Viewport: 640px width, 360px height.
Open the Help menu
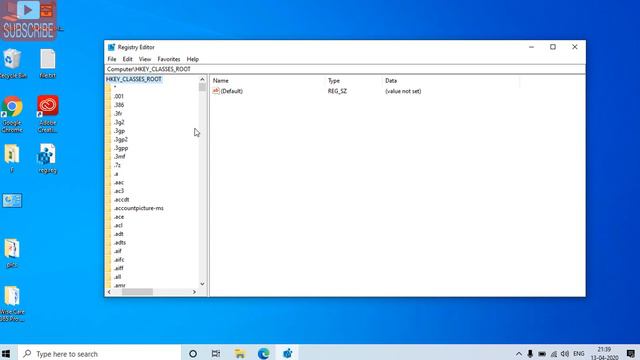193,59
